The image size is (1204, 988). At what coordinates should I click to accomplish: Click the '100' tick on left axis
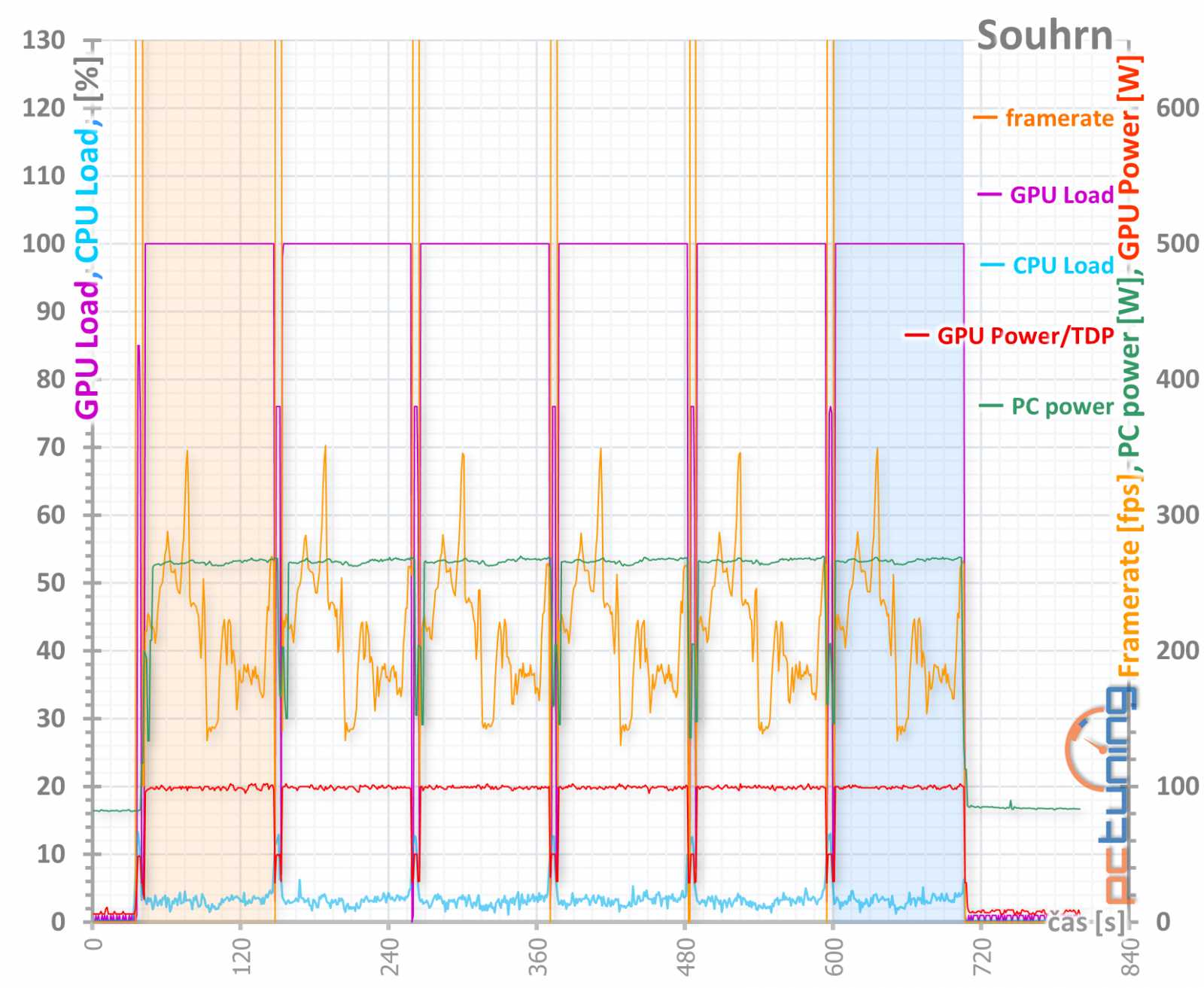tap(44, 244)
